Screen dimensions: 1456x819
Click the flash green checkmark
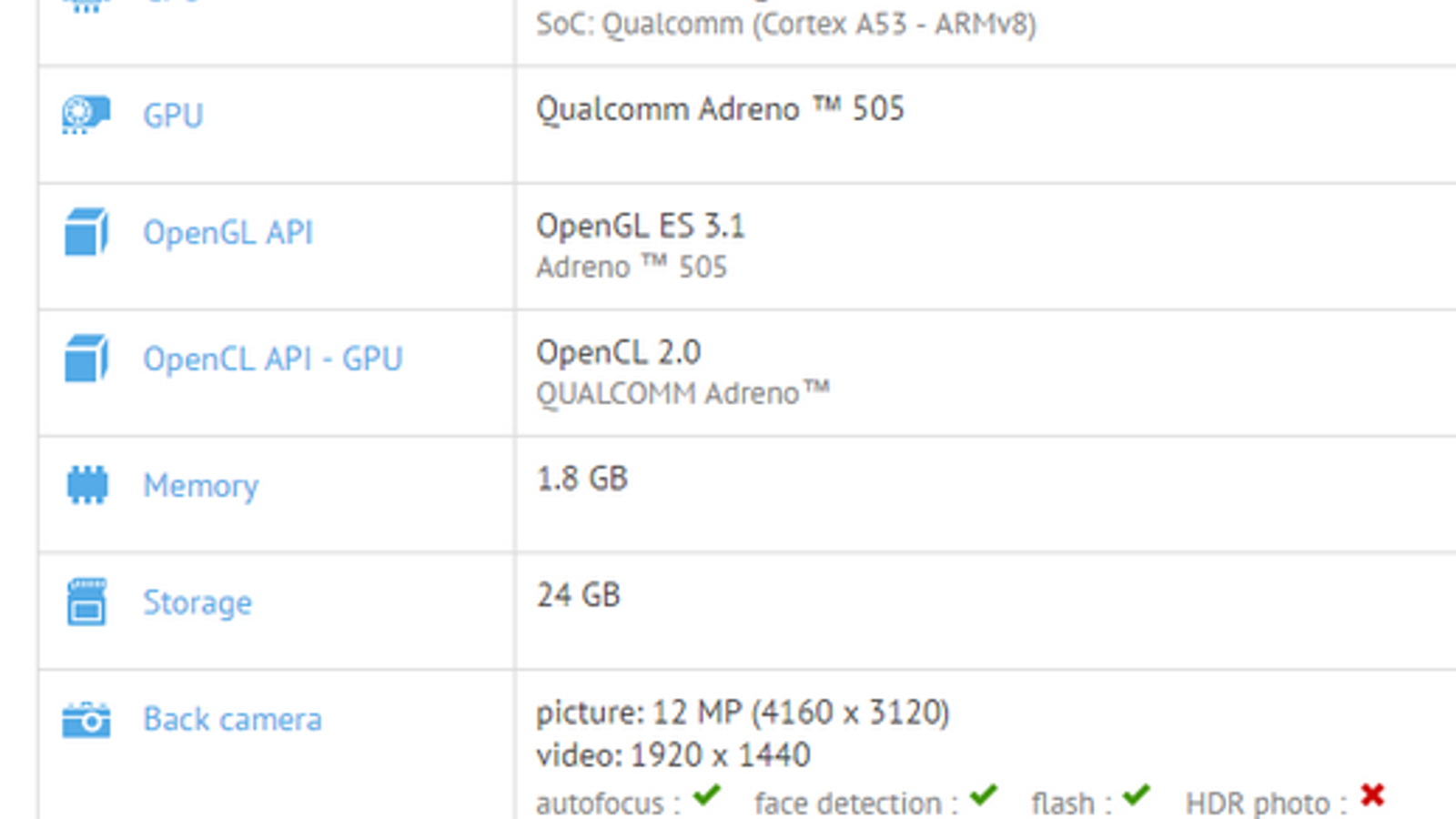click(1136, 796)
